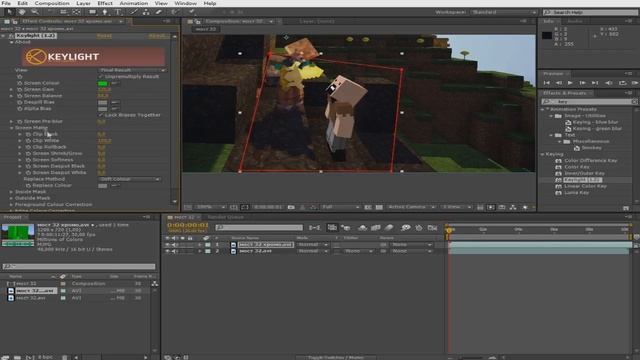Screen dimensions: 640x360
Task: Open Workspace Standard dropdown
Action: coord(503,12)
